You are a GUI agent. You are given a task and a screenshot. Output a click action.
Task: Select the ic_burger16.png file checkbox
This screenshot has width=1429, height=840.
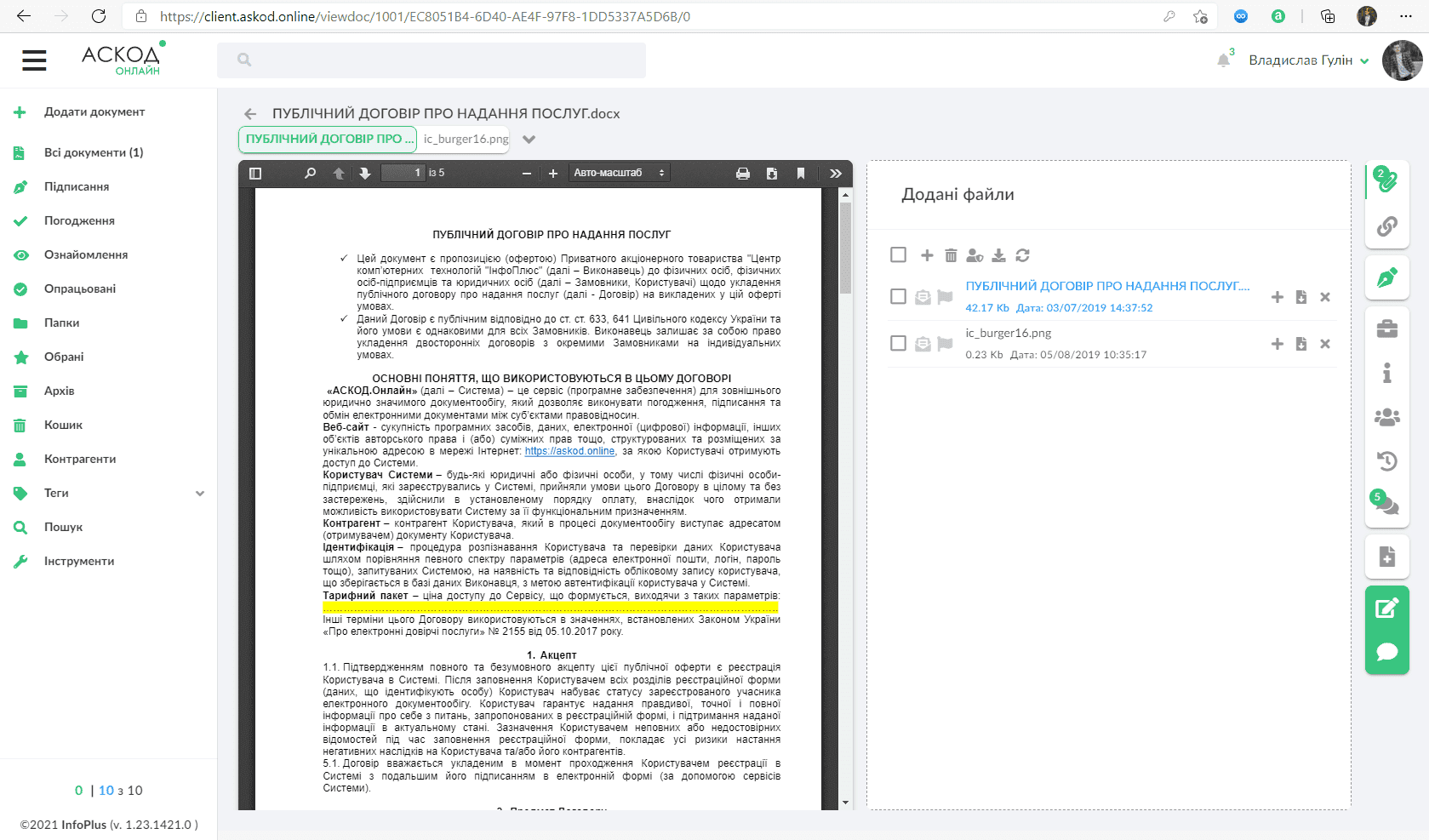(x=898, y=343)
